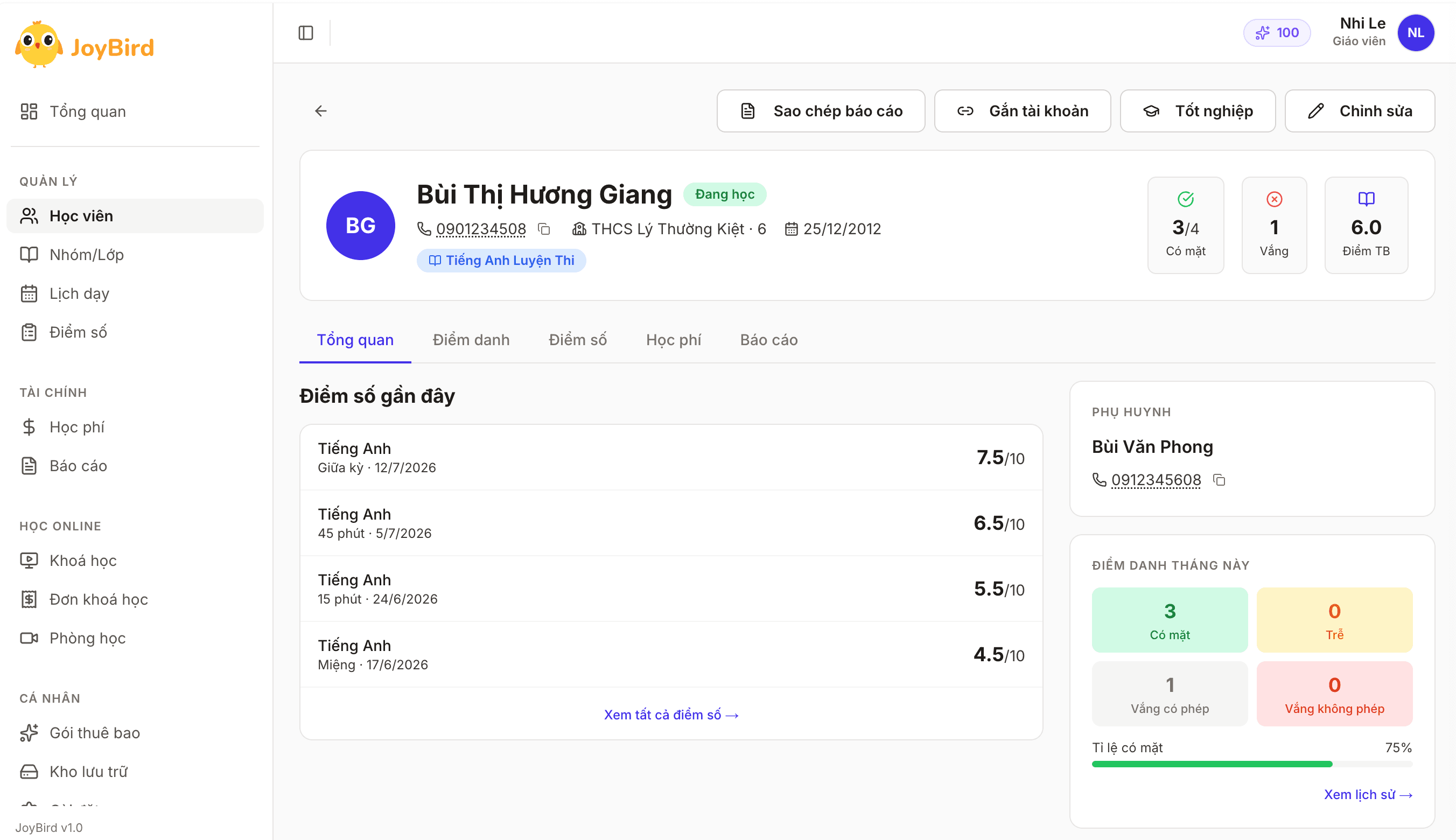Screen dimensions: 1456x840
Task: Click parent phone number 0912345608
Action: click(x=1156, y=480)
